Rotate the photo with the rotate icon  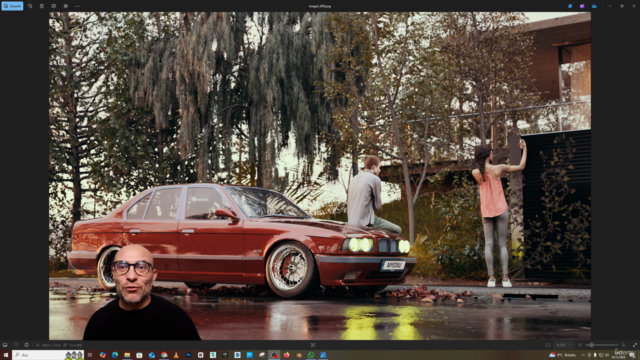click(30, 6)
